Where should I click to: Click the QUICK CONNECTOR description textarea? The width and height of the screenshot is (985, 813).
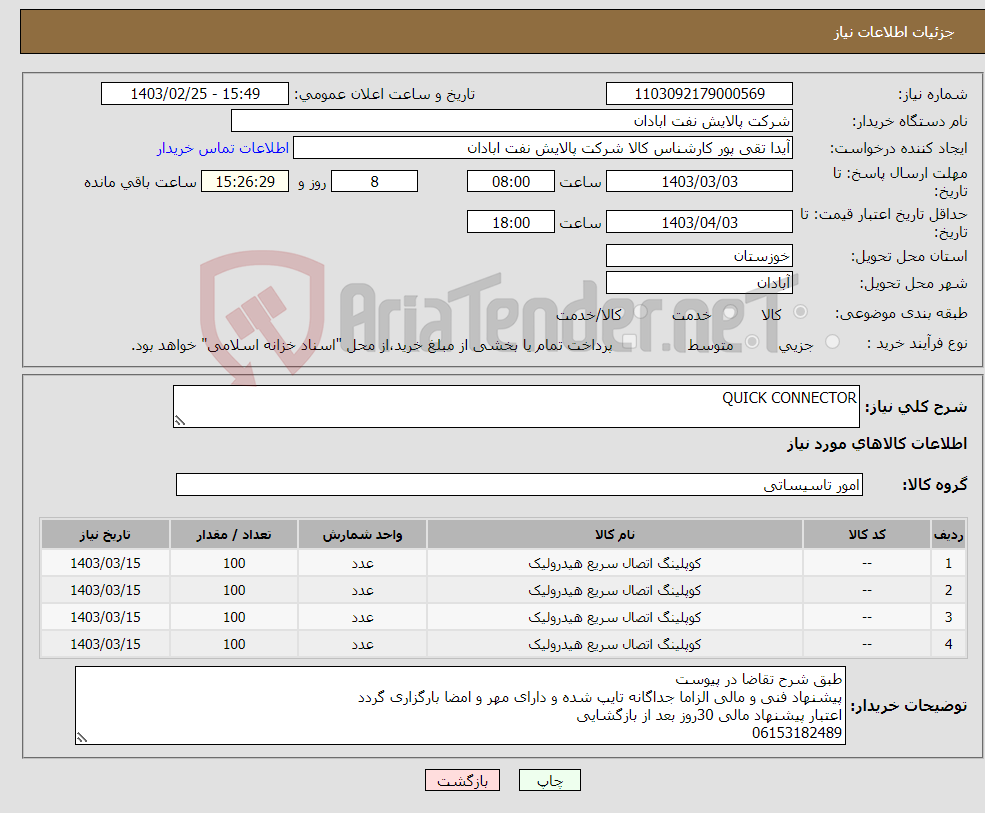(516, 406)
